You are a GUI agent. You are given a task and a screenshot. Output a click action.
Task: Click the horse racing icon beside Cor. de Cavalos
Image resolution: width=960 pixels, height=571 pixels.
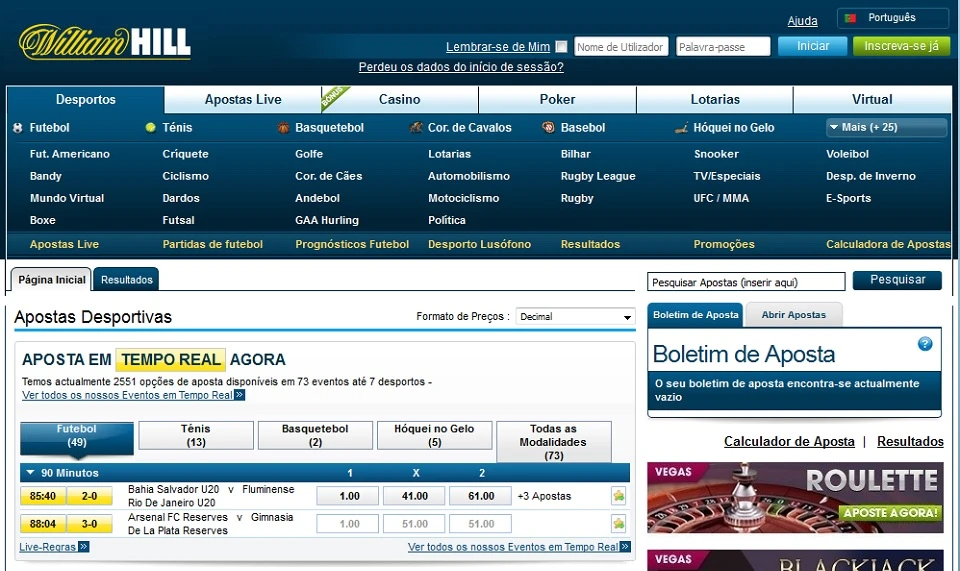pyautogui.click(x=416, y=128)
